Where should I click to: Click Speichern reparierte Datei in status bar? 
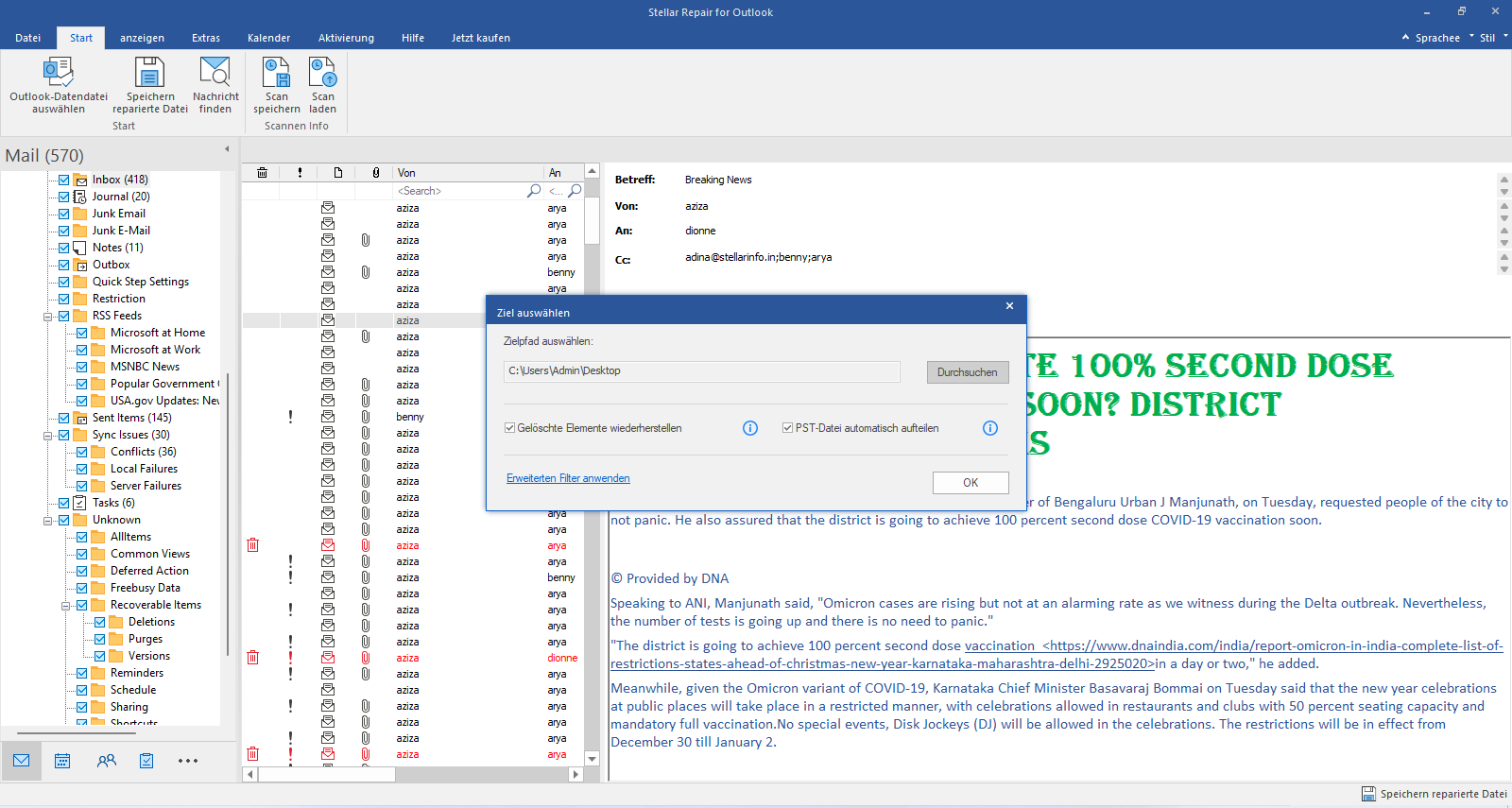pos(1434,794)
